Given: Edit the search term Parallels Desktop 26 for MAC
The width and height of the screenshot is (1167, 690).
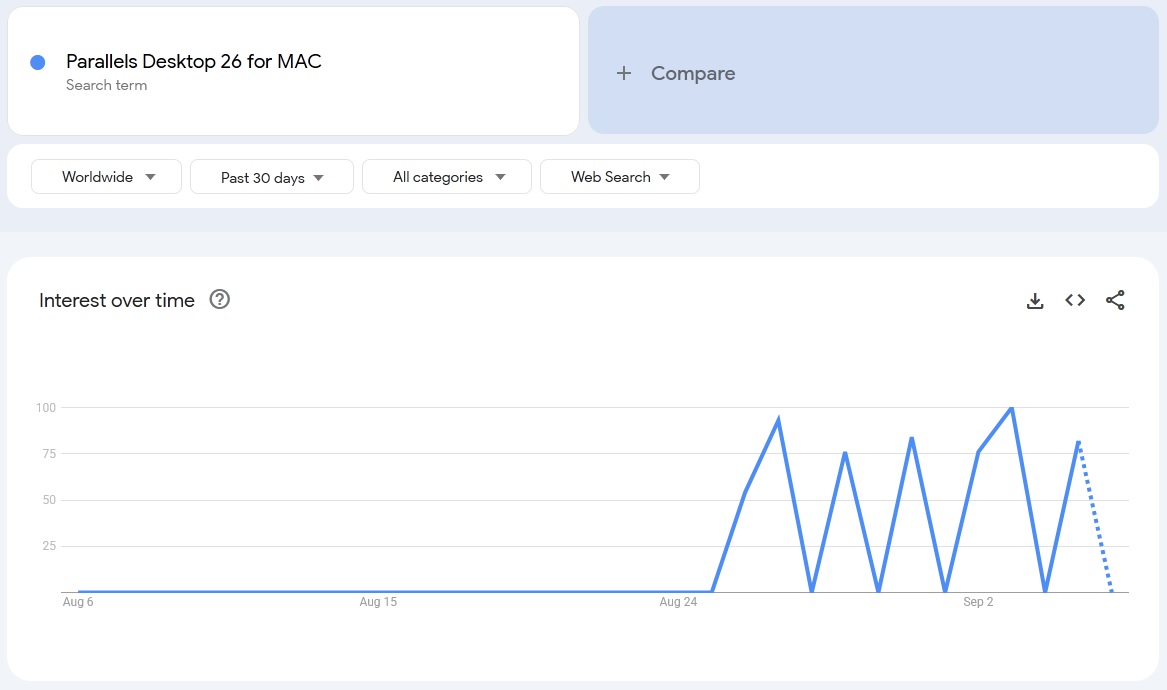Looking at the screenshot, I should (x=194, y=61).
